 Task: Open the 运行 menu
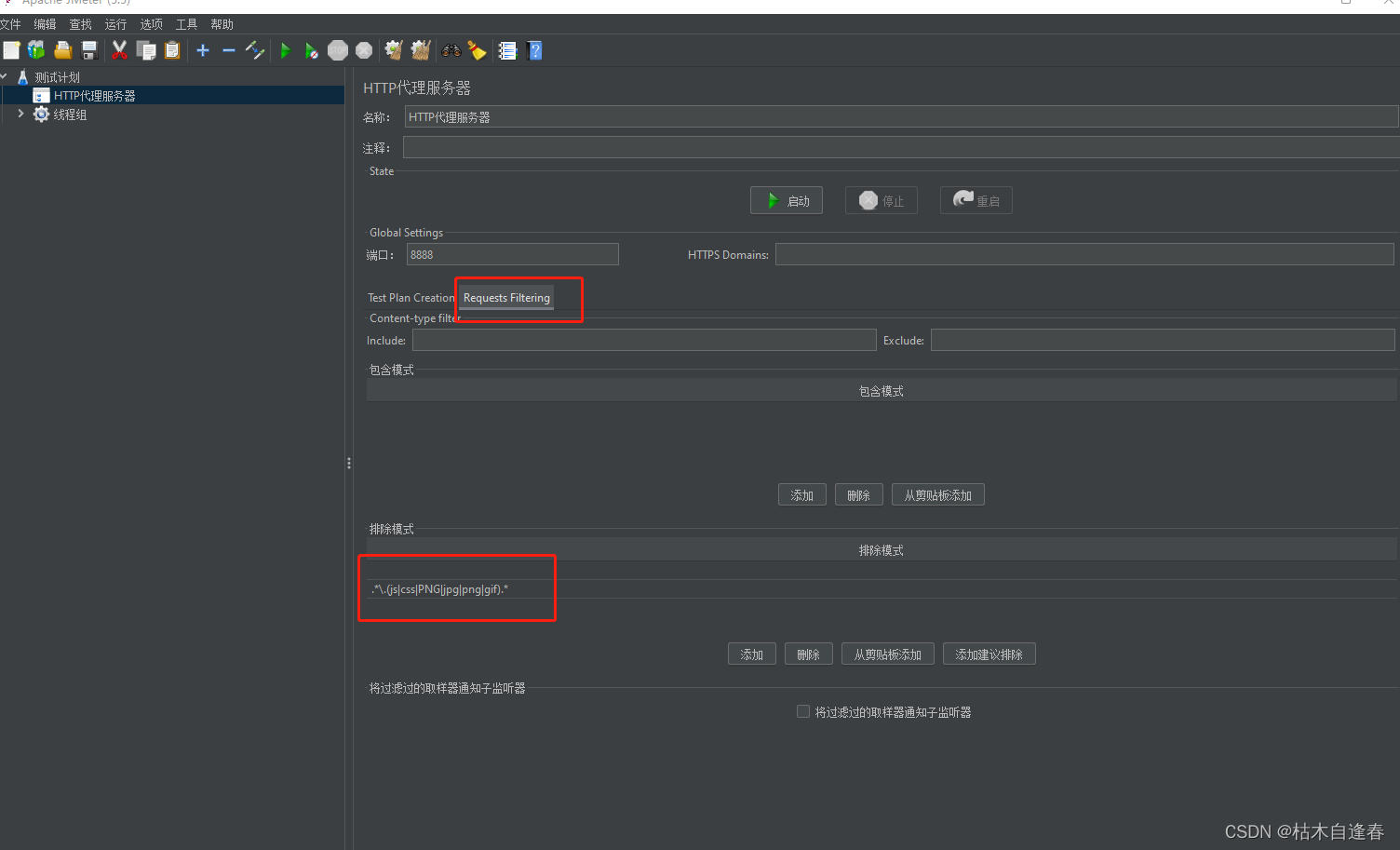pyautogui.click(x=115, y=24)
